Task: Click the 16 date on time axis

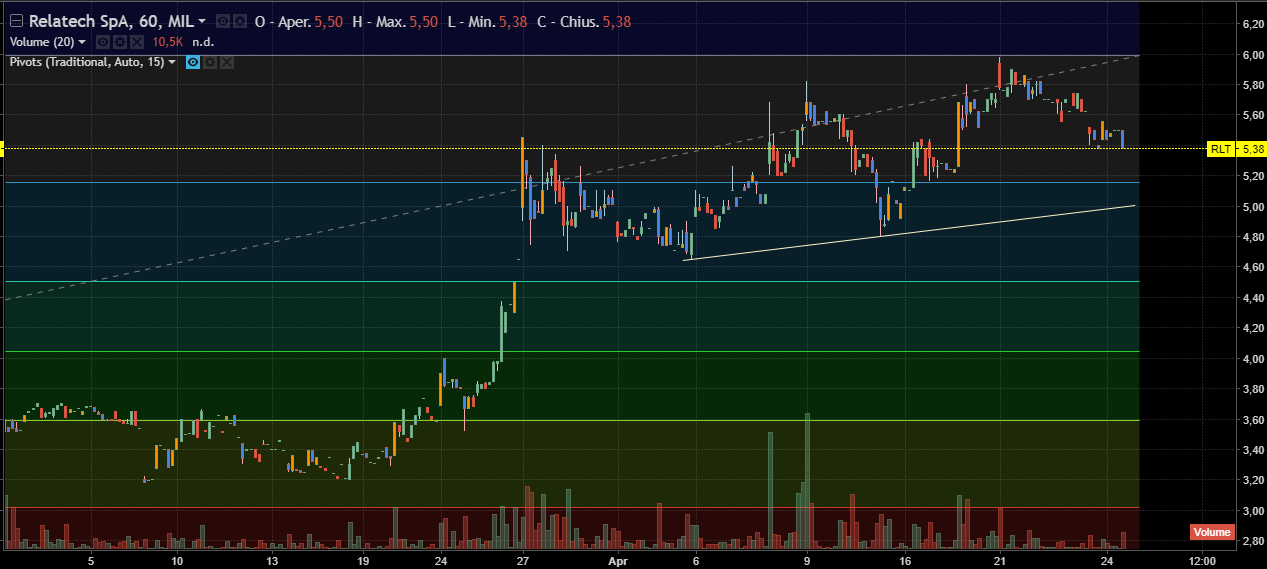Action: (x=904, y=560)
